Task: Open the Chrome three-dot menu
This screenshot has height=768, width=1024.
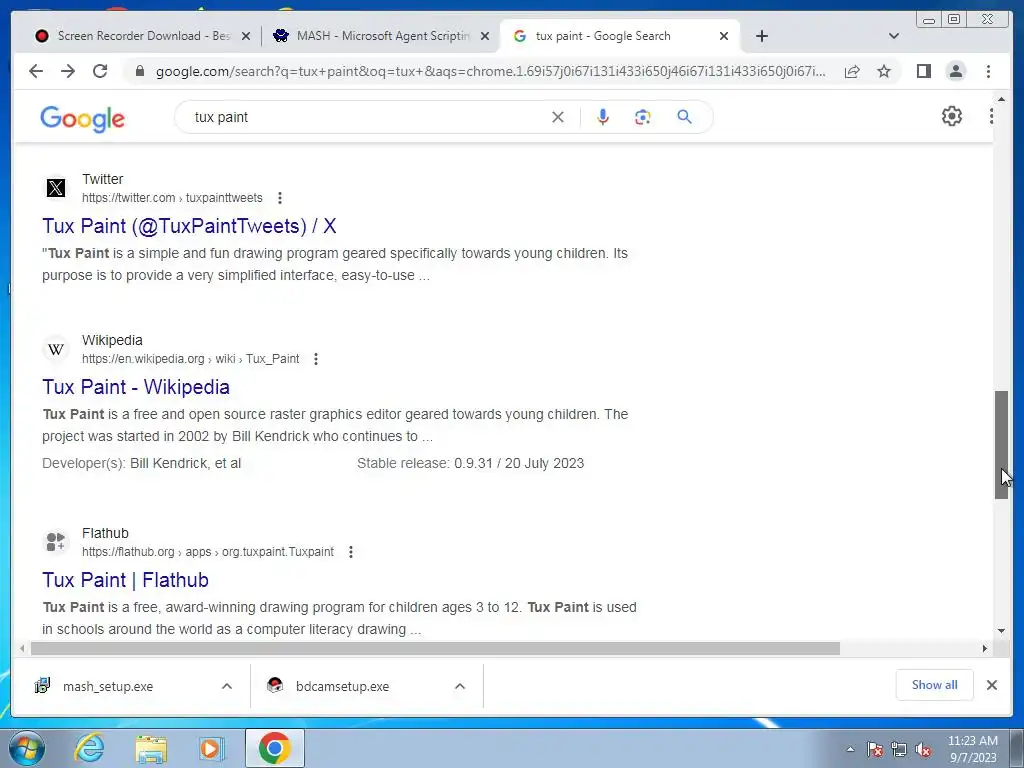Action: click(988, 71)
